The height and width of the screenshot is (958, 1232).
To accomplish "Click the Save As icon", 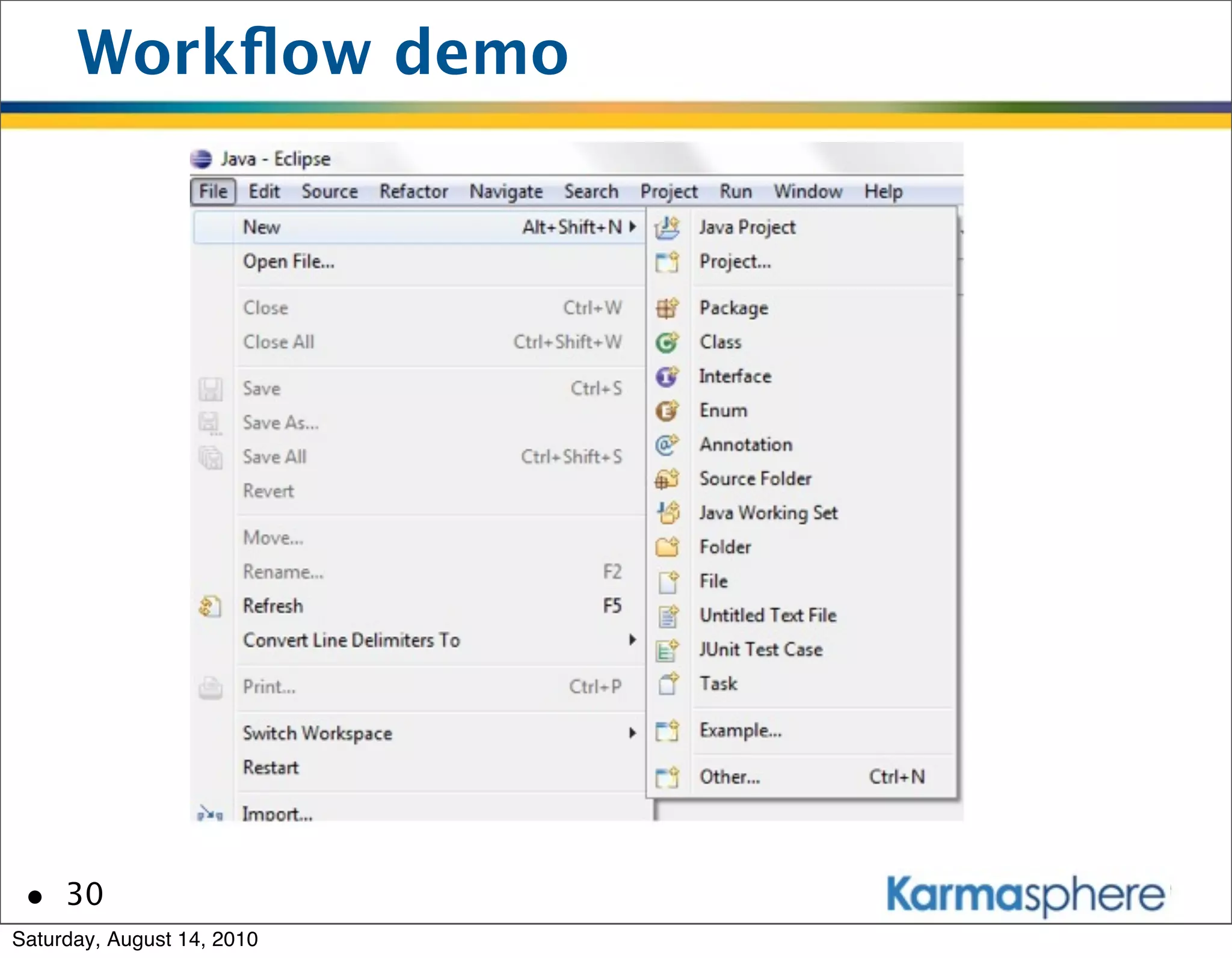I will click(x=211, y=423).
